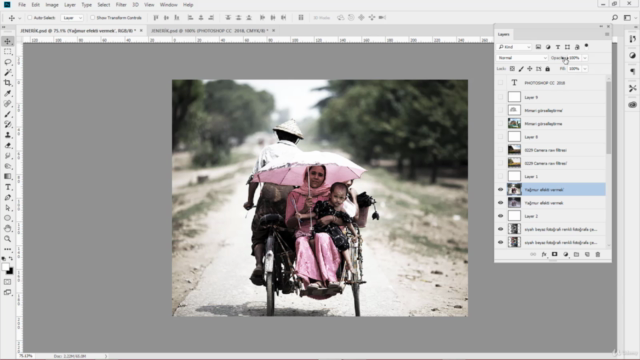The height and width of the screenshot is (360, 640).
Task: Select the Hand tool
Action: (8, 229)
